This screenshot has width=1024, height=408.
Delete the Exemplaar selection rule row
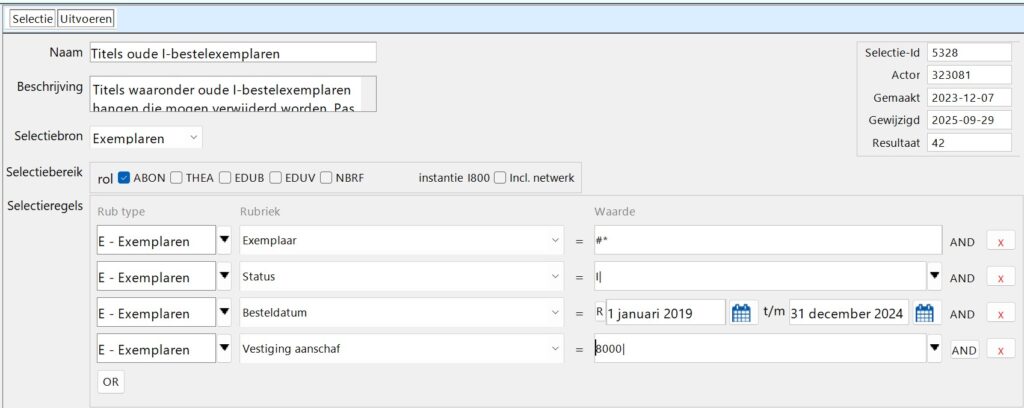1000,241
